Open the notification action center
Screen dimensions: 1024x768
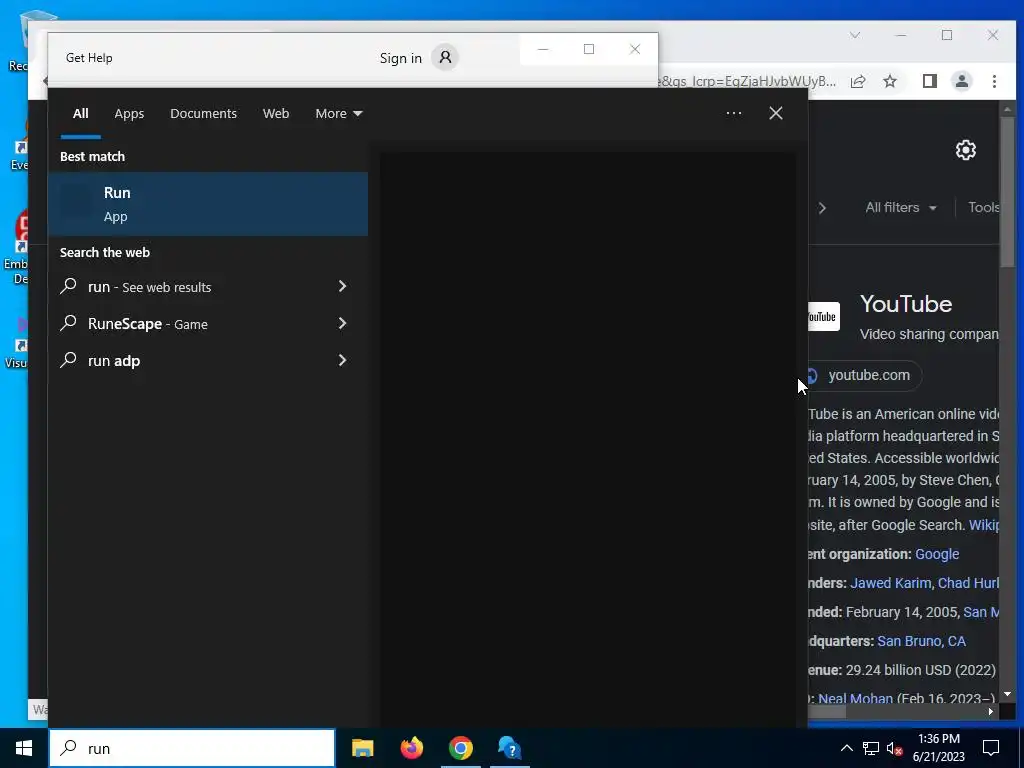tap(991, 748)
